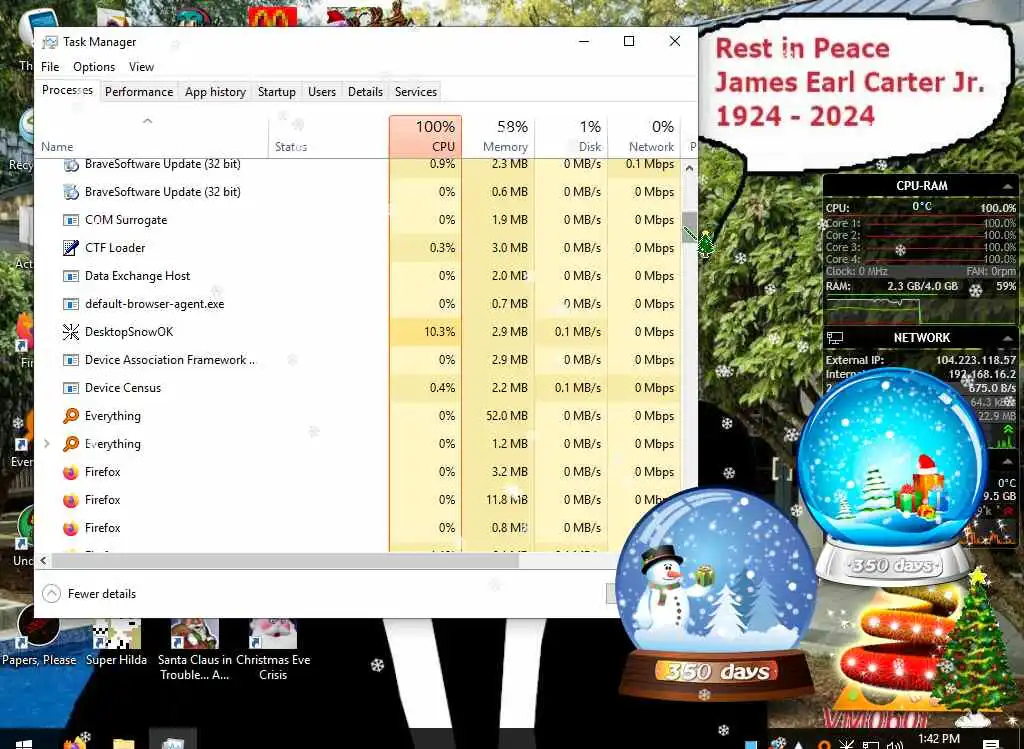
Task: Select the Device Census process icon
Action: tap(71, 388)
